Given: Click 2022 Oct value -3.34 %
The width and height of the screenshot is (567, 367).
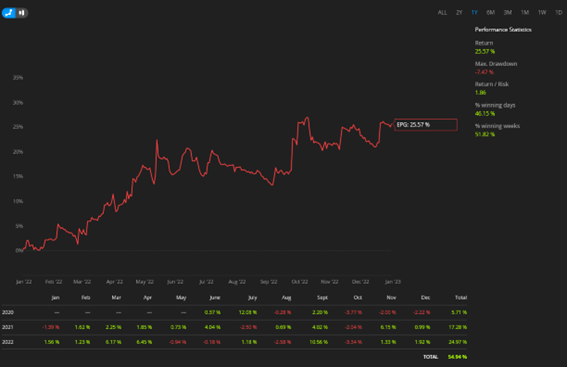Looking at the screenshot, I should pyautogui.click(x=353, y=342).
